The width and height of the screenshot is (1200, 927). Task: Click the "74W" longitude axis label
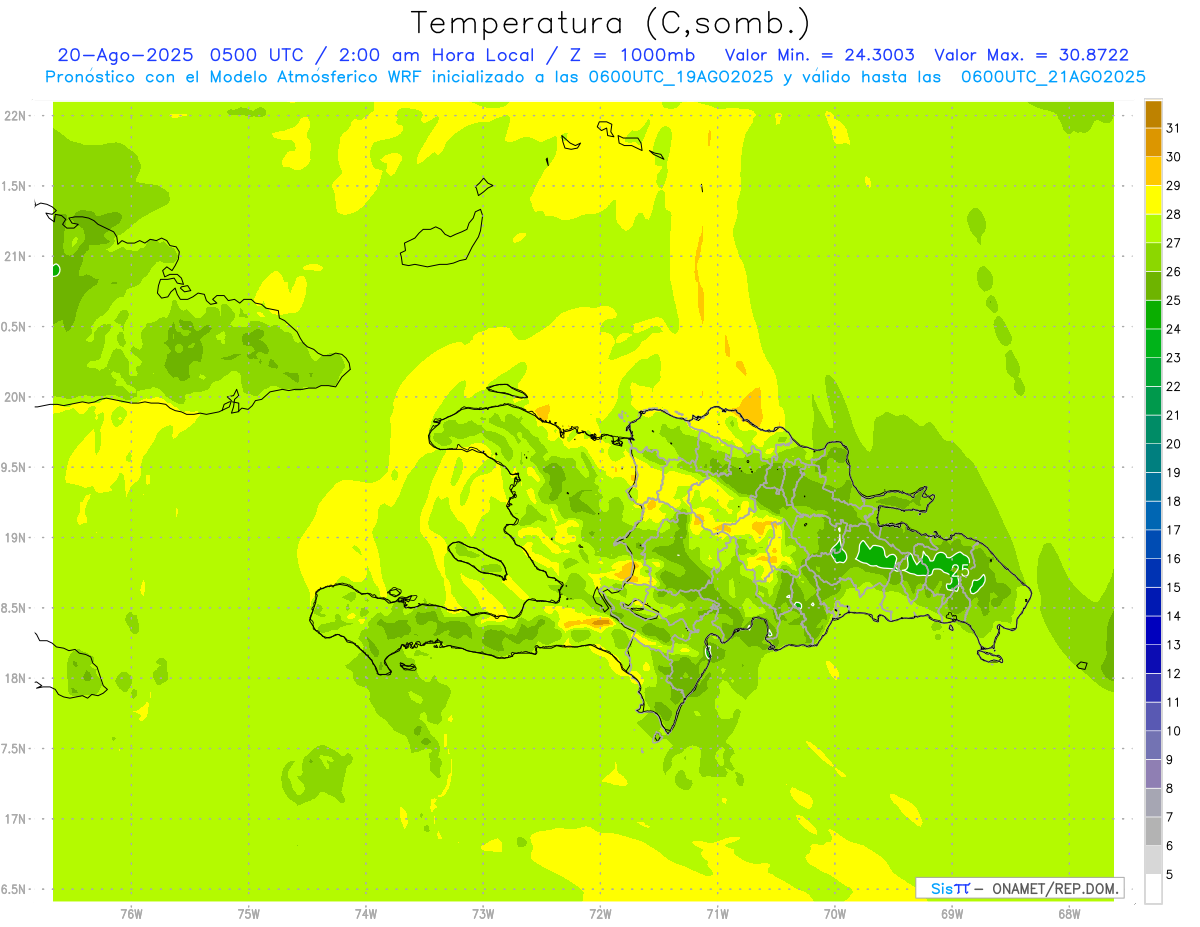[366, 914]
